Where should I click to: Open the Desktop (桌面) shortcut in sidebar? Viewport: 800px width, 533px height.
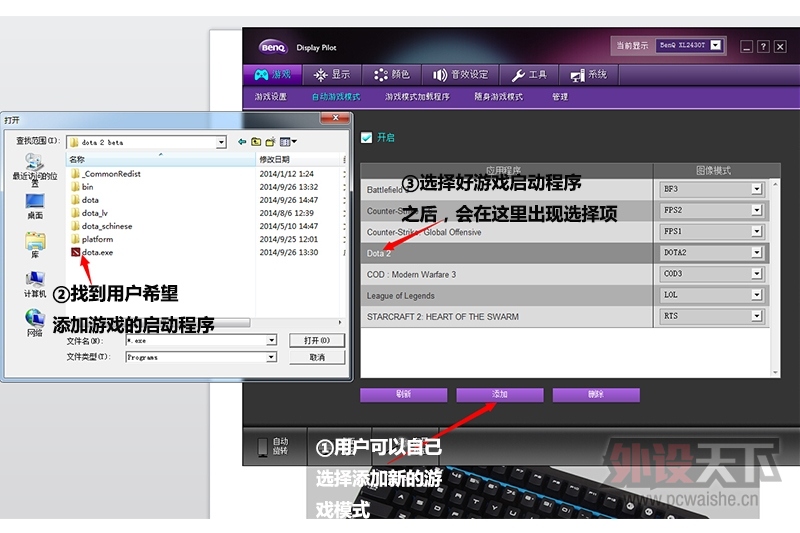[35, 205]
